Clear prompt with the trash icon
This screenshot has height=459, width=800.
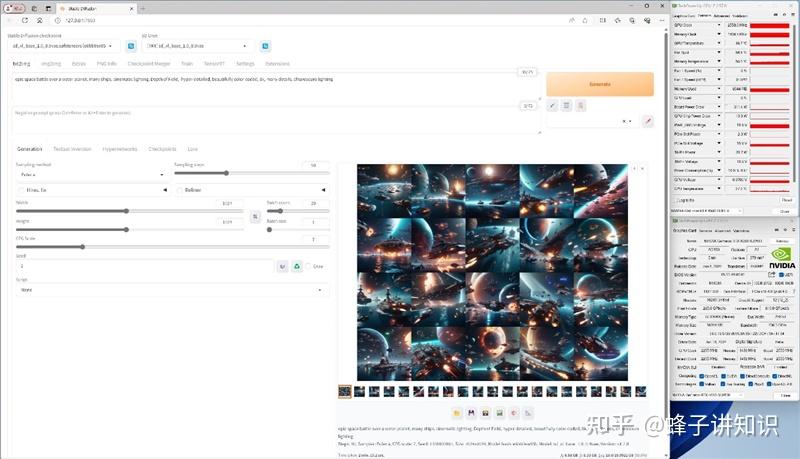pyautogui.click(x=566, y=106)
